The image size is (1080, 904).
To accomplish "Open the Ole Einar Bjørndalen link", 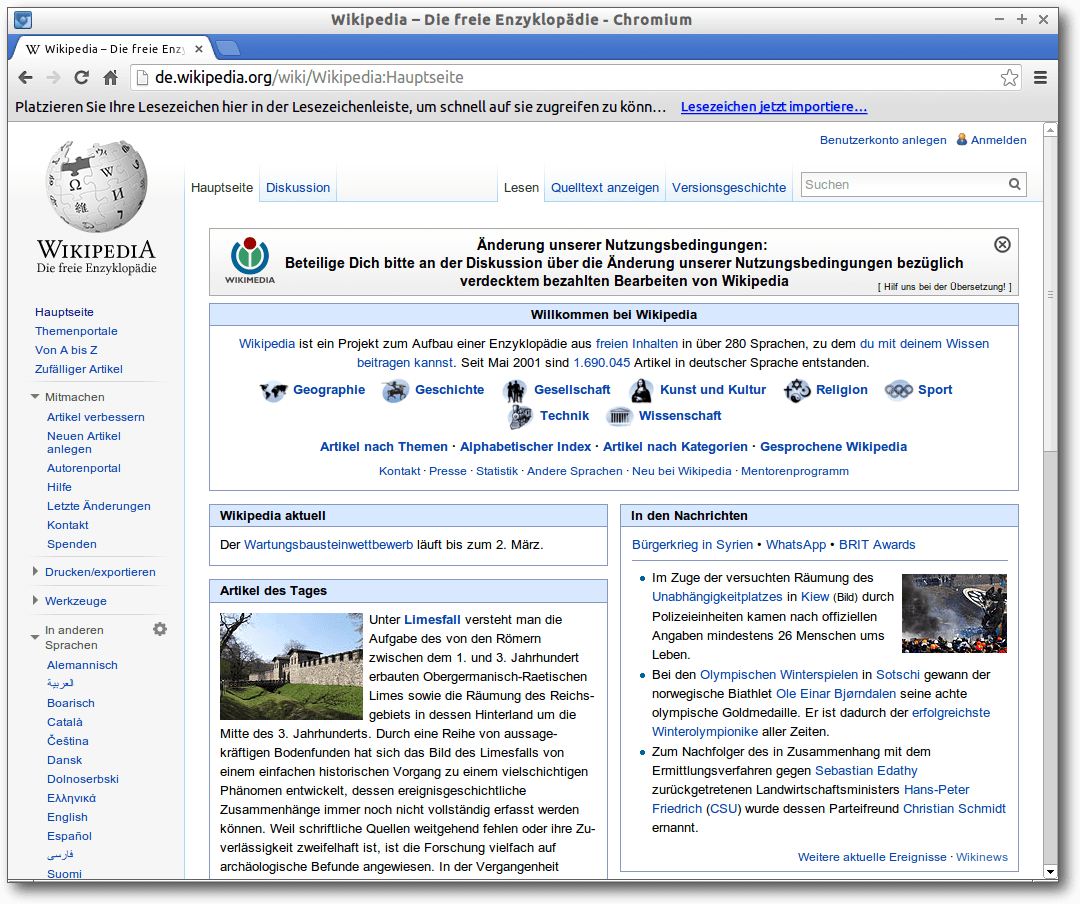I will point(835,693).
